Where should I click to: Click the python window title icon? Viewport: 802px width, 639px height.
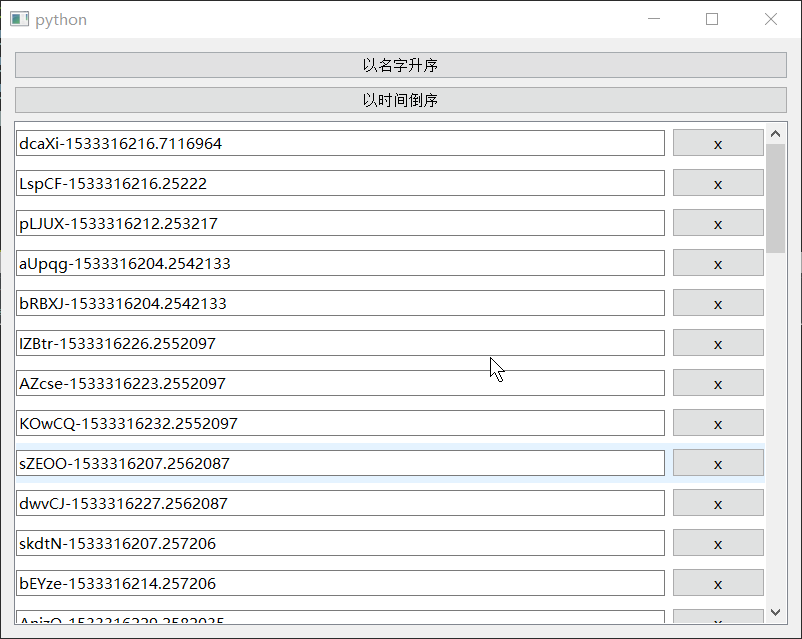(19, 19)
